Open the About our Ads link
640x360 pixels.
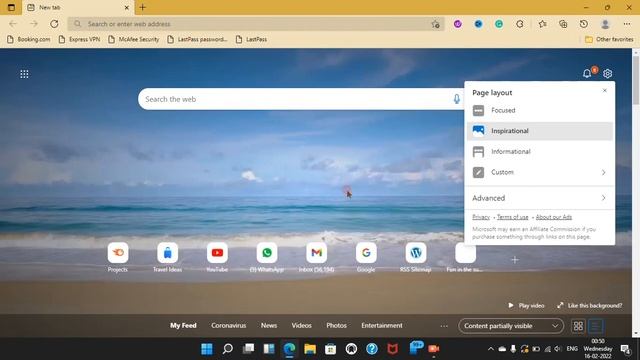[x=553, y=217]
